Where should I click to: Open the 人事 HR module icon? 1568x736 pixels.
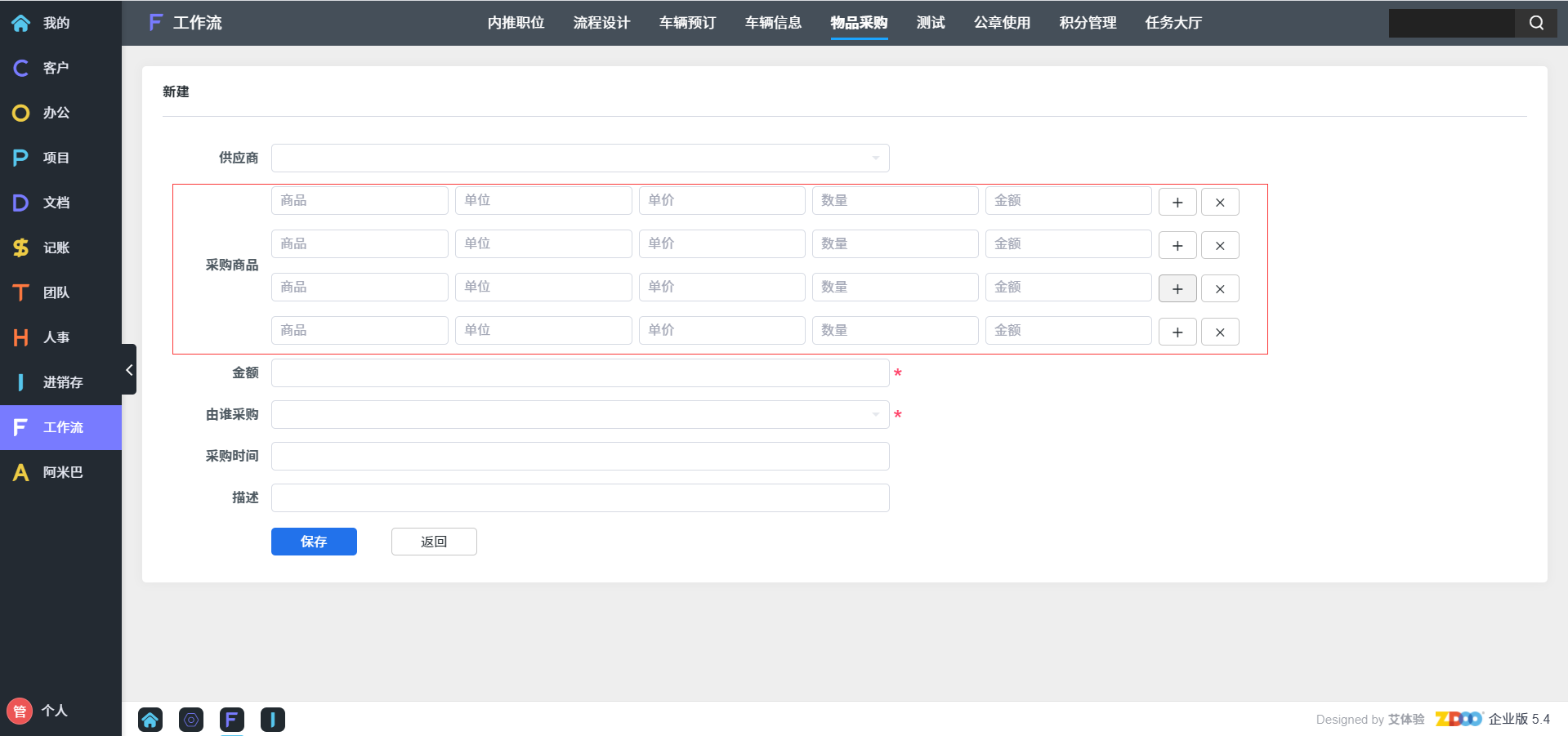point(21,337)
